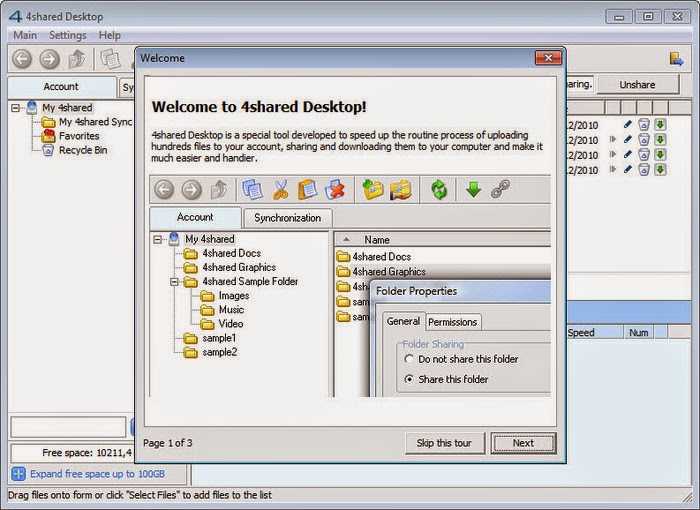Click the chain Link icon in the preview toolbar
700x510 pixels.
click(500, 189)
